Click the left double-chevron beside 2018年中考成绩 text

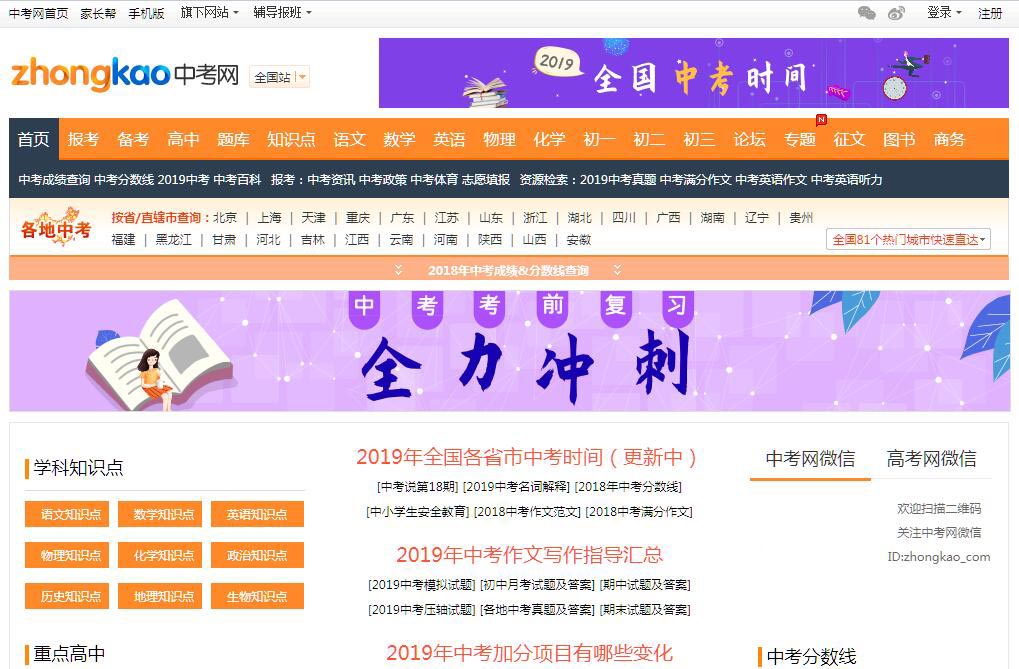(x=398, y=270)
